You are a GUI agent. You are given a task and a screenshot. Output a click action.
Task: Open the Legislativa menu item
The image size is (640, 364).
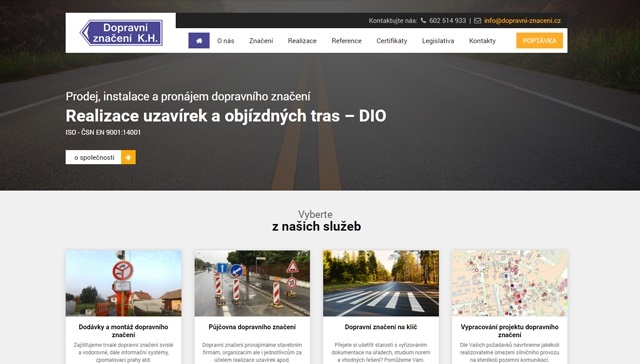[x=438, y=41]
